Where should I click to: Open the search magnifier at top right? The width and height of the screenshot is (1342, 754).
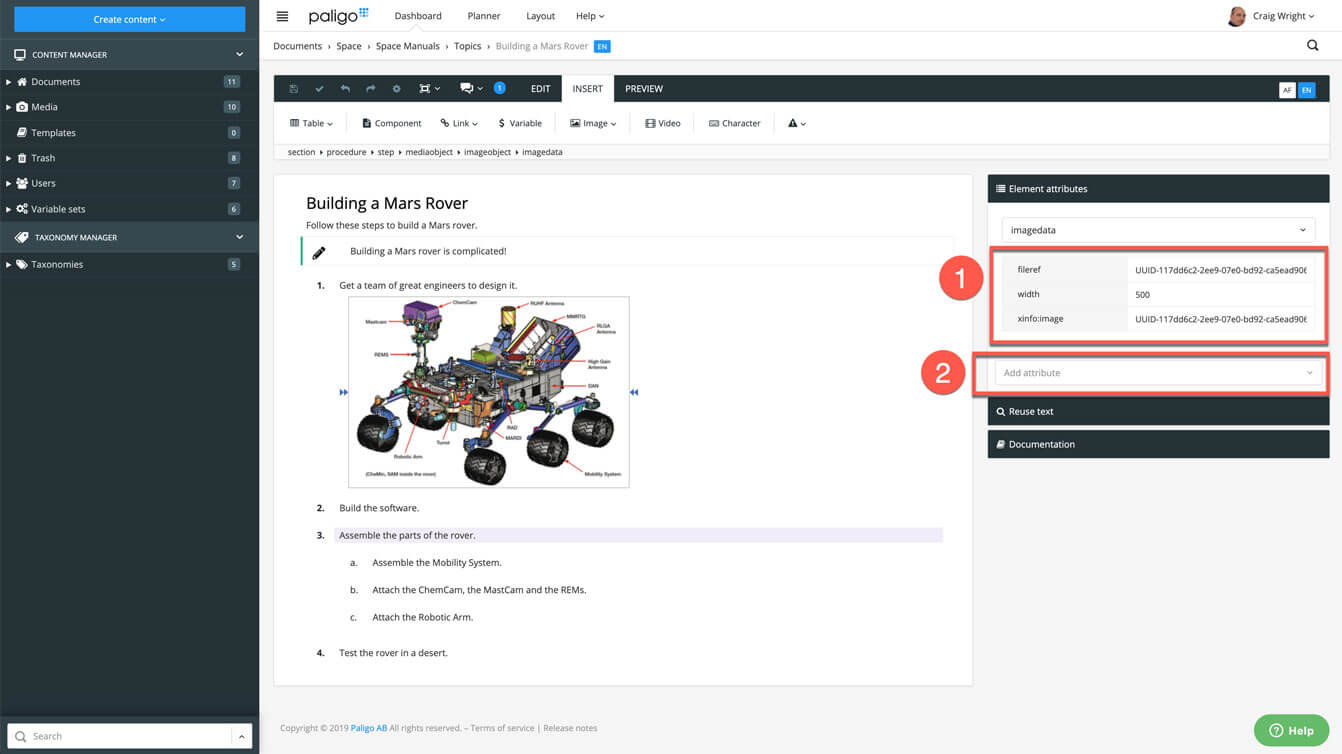1312,46
